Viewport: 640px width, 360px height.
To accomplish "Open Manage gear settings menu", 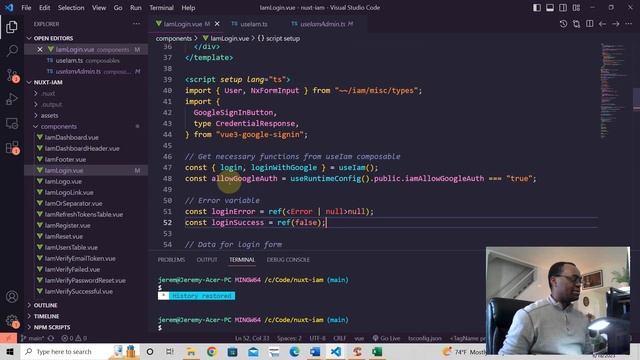I will (x=12, y=321).
